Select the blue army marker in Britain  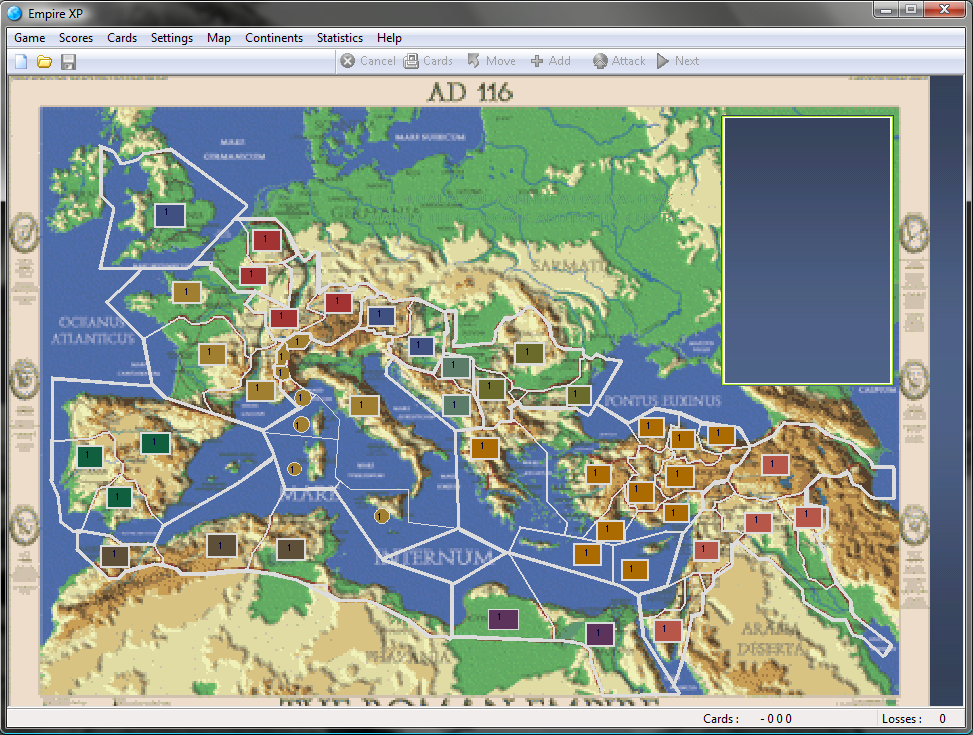point(170,215)
